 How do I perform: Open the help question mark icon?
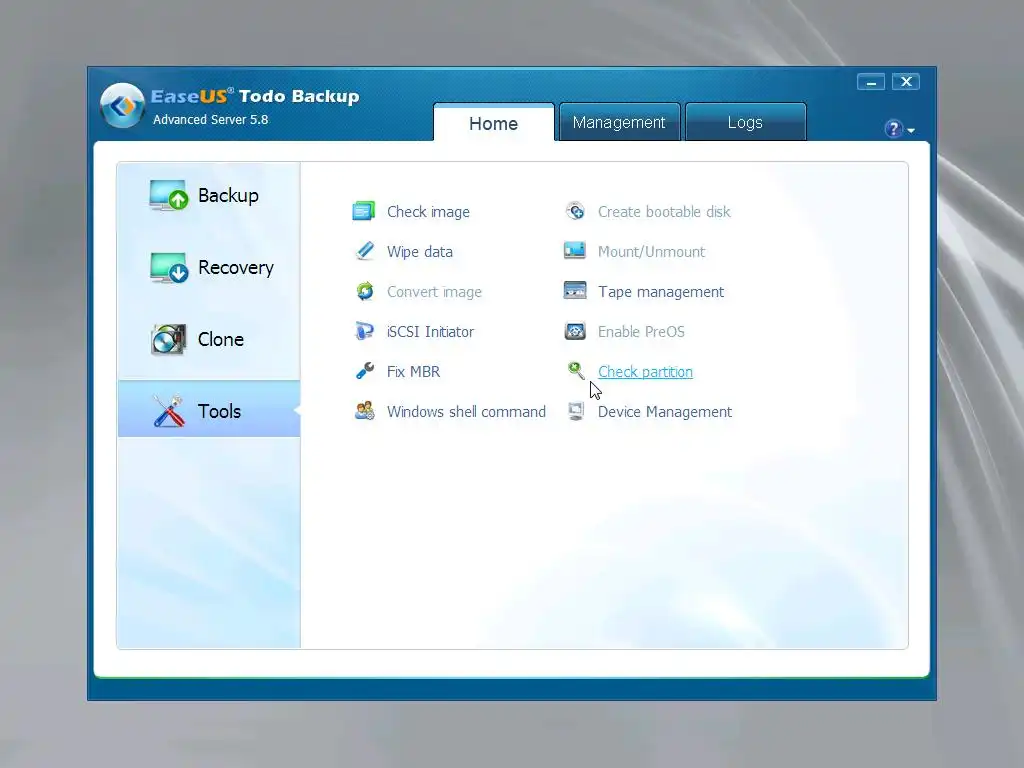pos(893,129)
